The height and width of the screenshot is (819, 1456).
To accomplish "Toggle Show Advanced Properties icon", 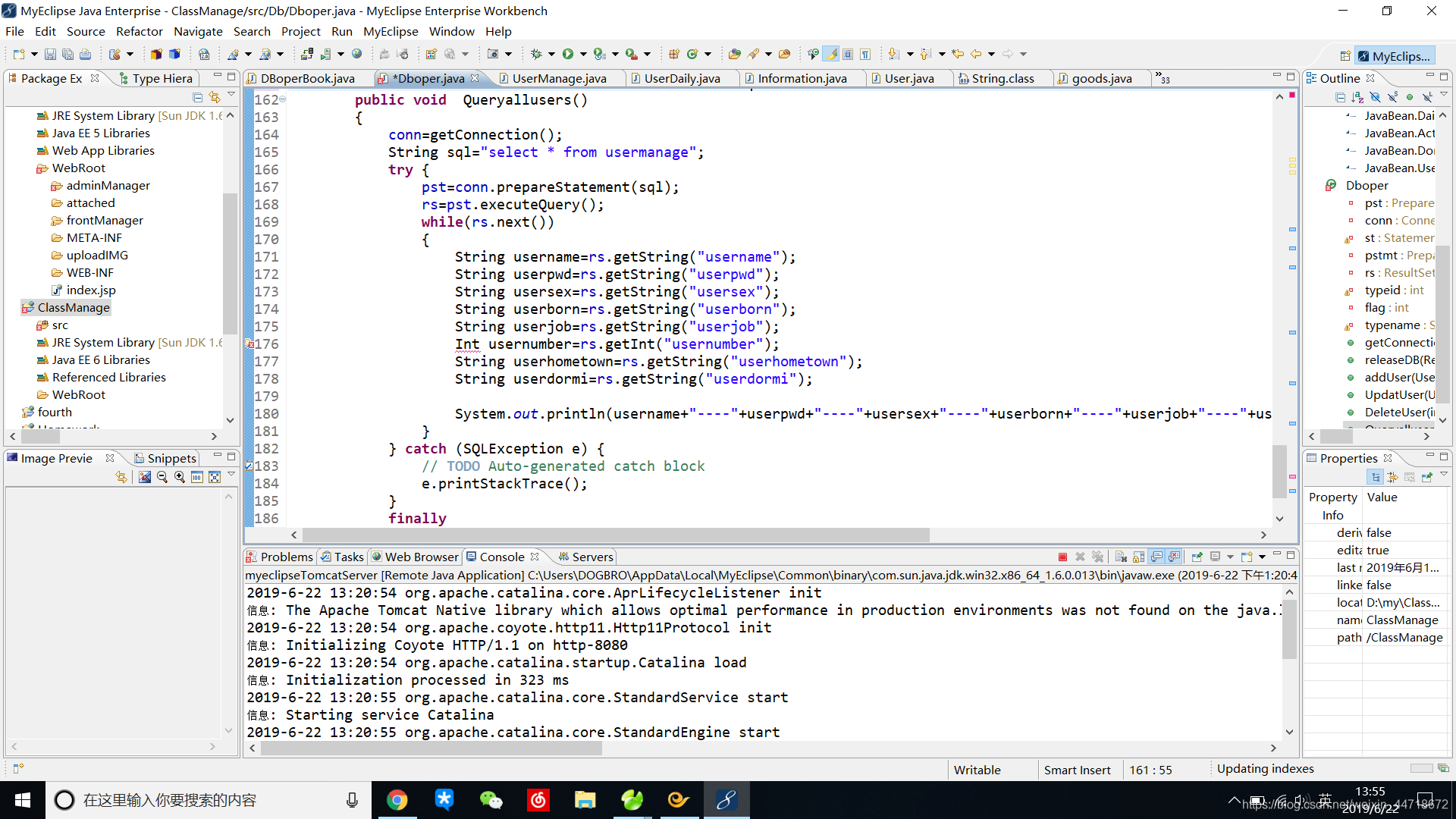I will [x=1392, y=477].
